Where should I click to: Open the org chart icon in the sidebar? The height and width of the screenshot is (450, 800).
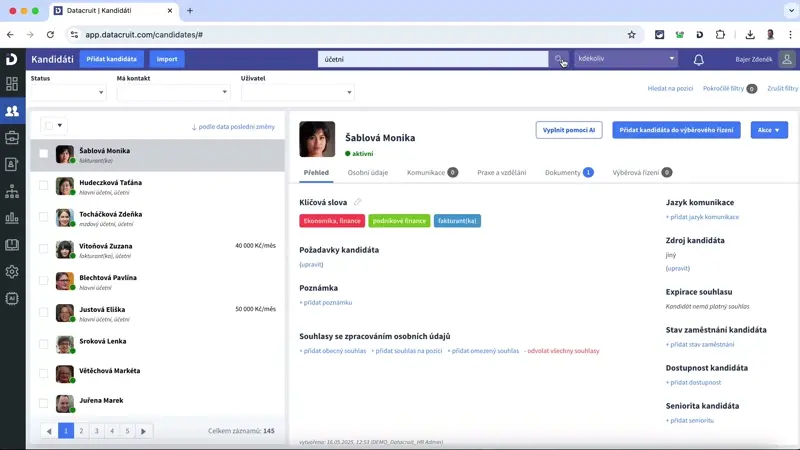point(12,191)
